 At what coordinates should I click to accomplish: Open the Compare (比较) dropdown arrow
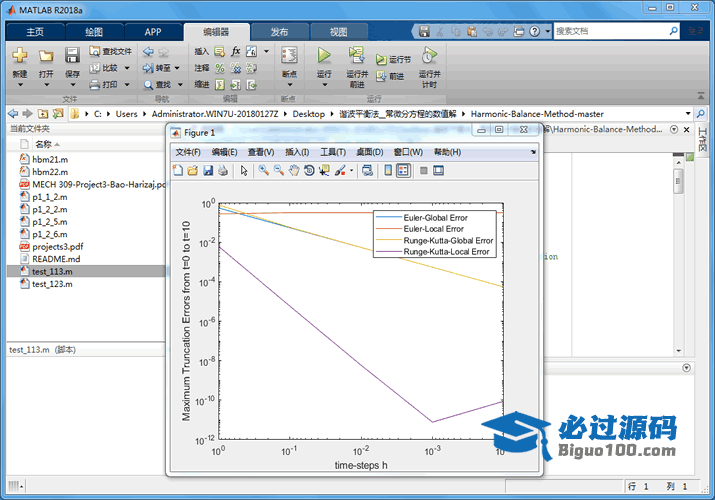pyautogui.click(x=127, y=68)
